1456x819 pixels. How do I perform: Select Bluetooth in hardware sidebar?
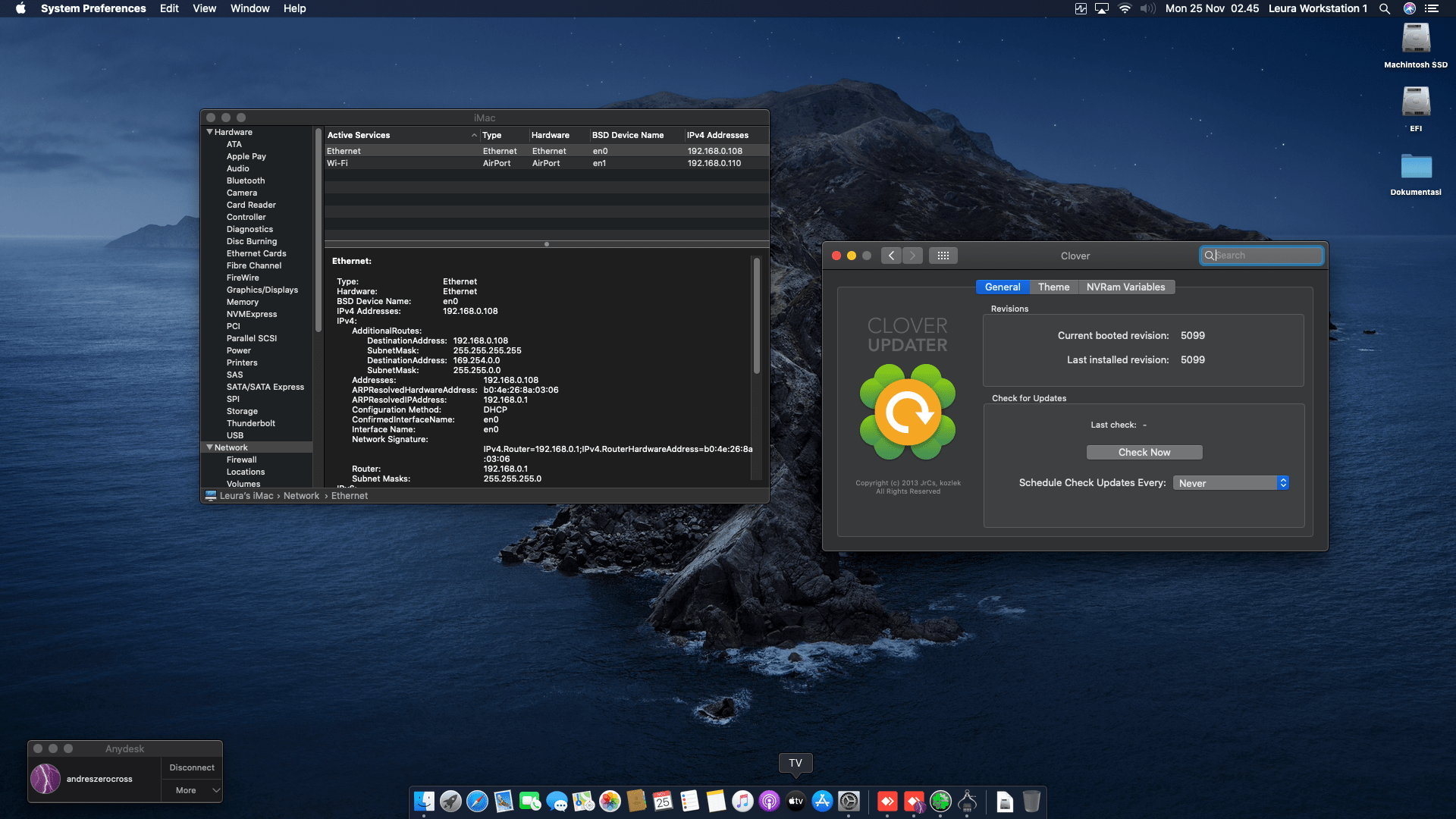point(246,180)
